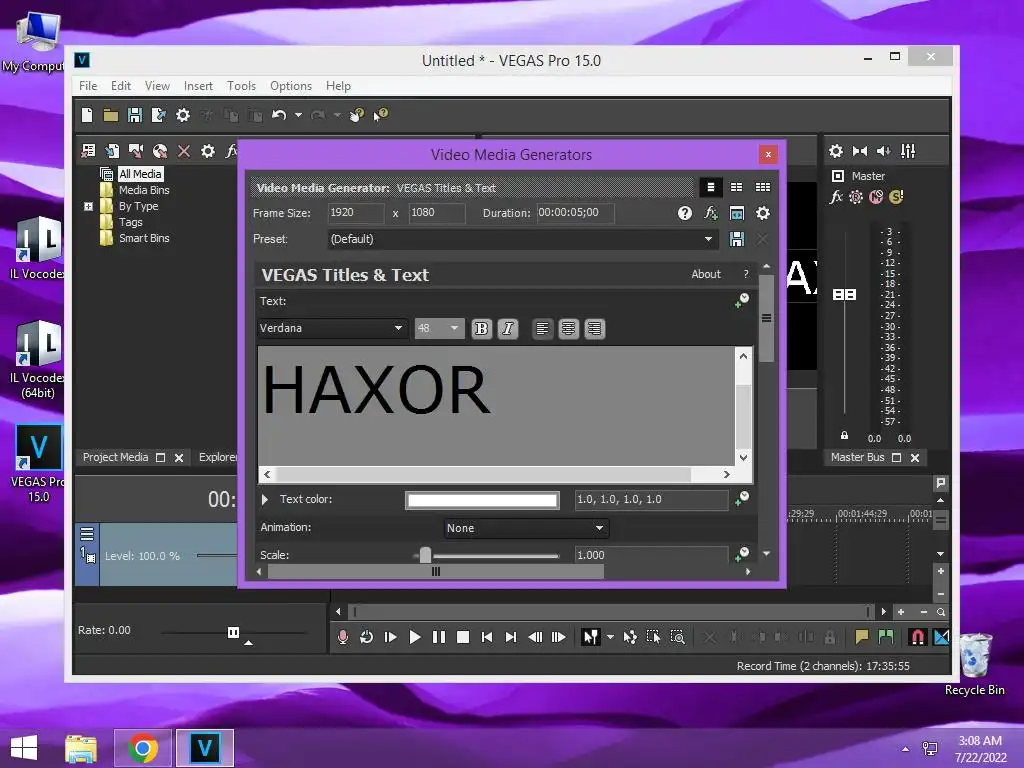
Task: Open the Undo history dropdown arrow
Action: 298,116
